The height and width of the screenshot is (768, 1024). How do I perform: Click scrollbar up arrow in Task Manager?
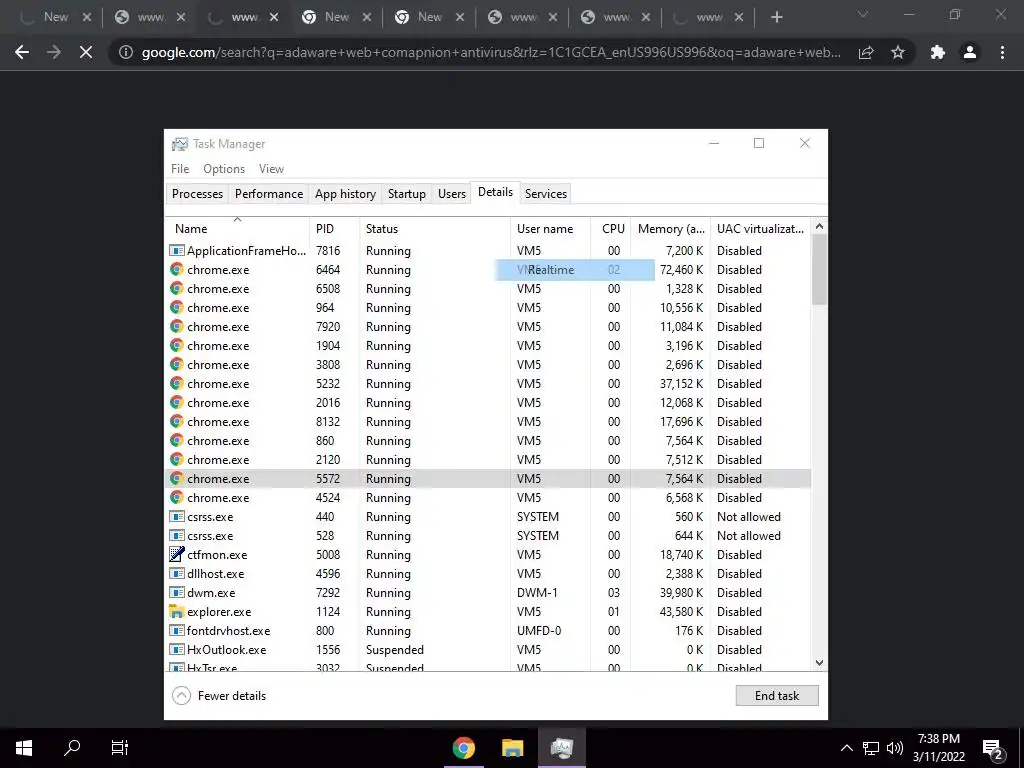819,226
